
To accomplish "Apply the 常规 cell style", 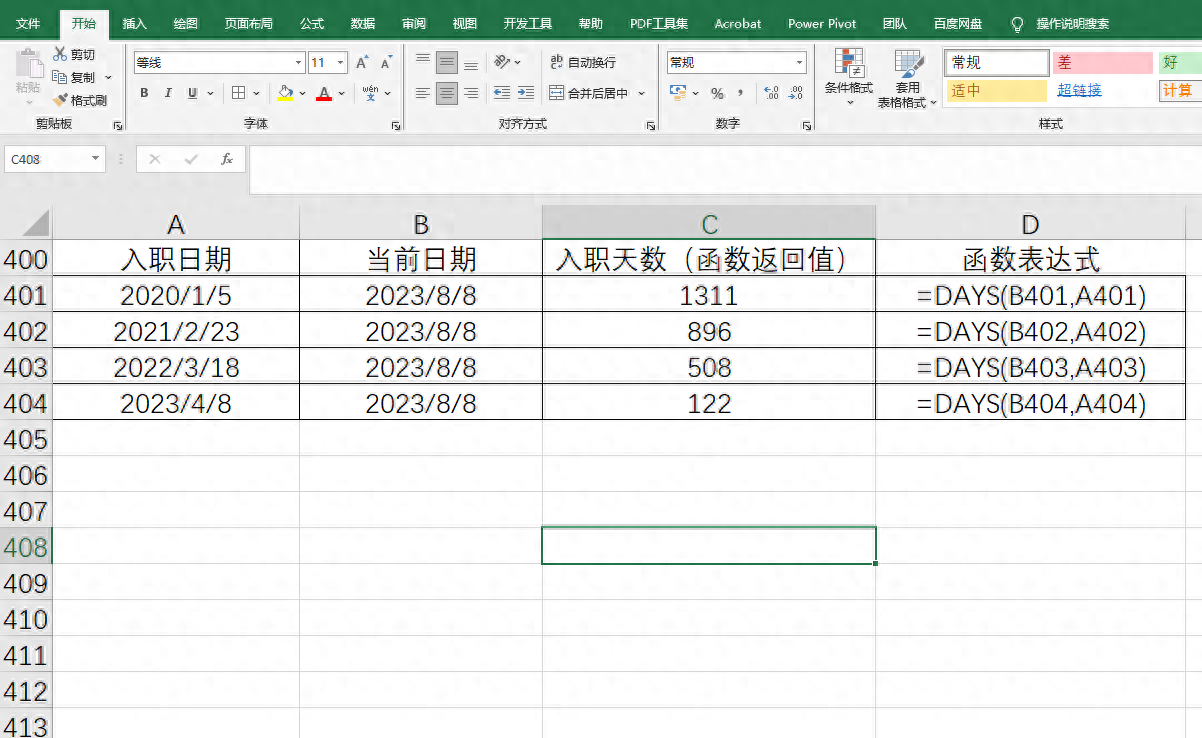I will click(996, 63).
